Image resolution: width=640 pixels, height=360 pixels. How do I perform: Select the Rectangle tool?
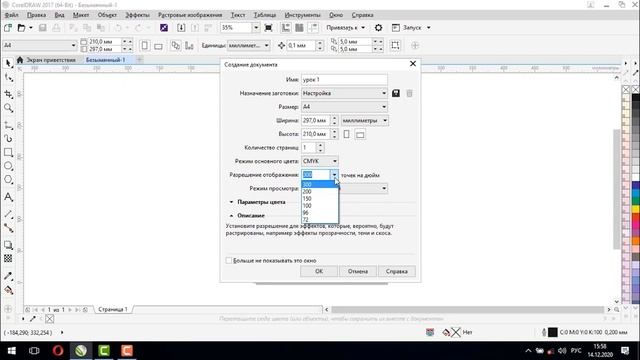tap(8, 153)
